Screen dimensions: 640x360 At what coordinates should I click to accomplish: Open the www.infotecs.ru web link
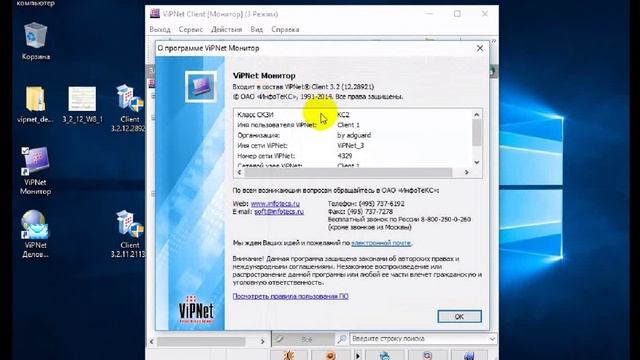(x=275, y=203)
